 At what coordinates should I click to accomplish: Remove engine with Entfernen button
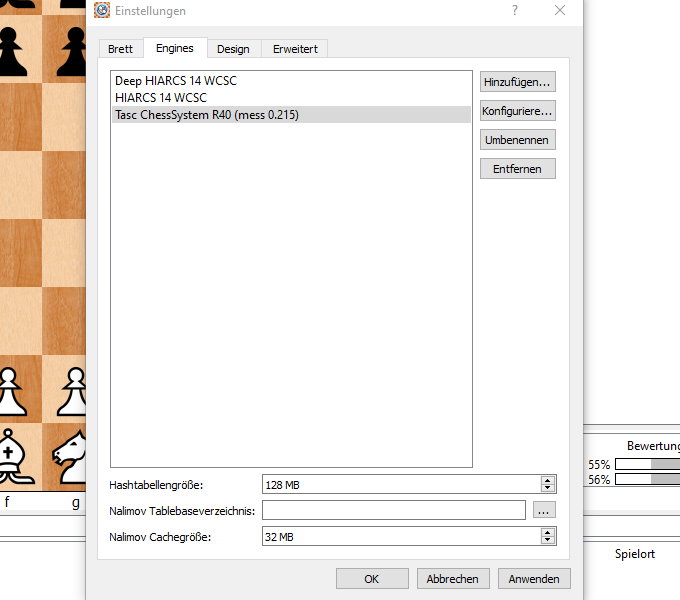[x=517, y=169]
